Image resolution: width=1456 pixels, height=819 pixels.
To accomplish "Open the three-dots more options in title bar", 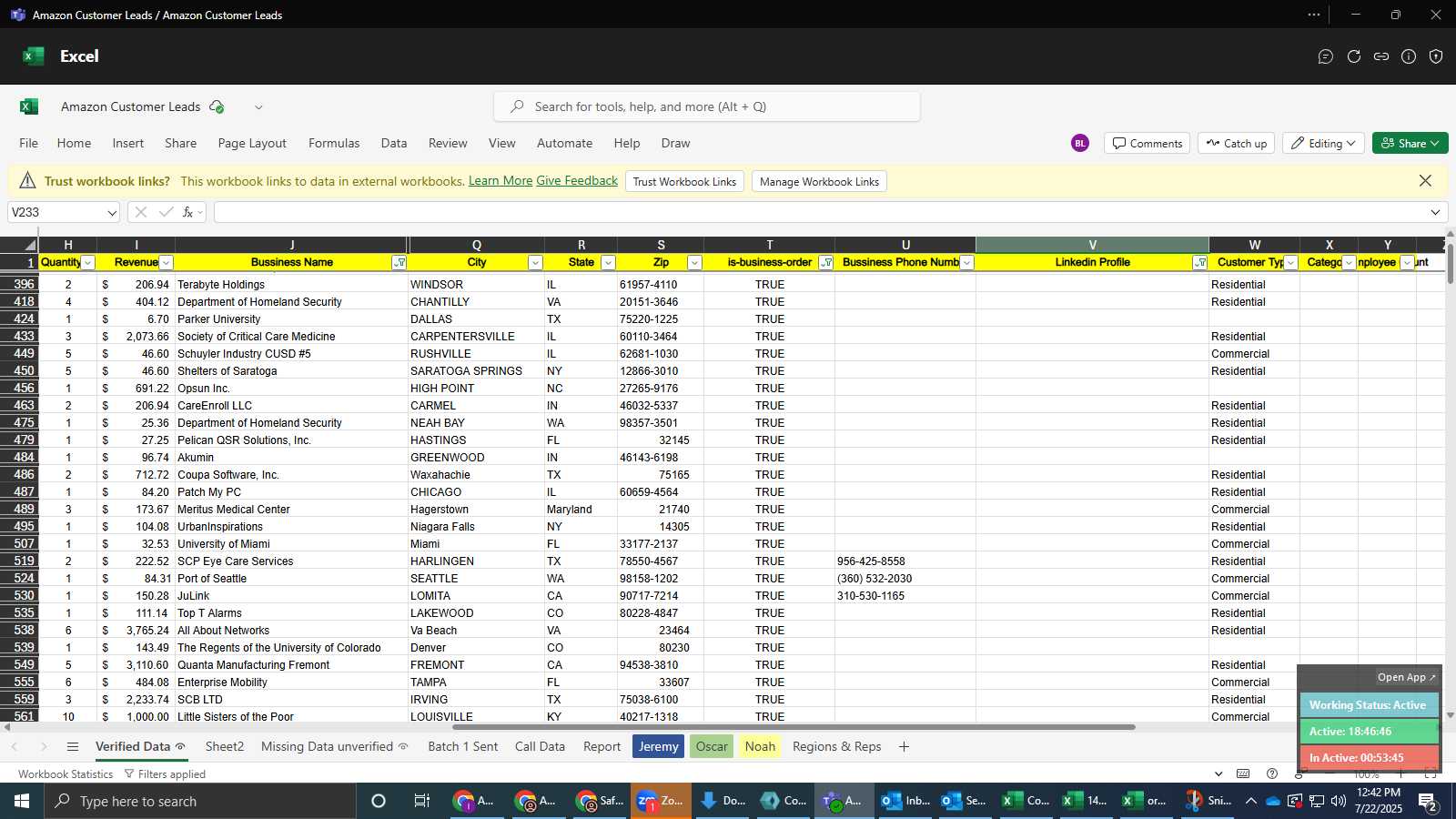I will (1314, 15).
